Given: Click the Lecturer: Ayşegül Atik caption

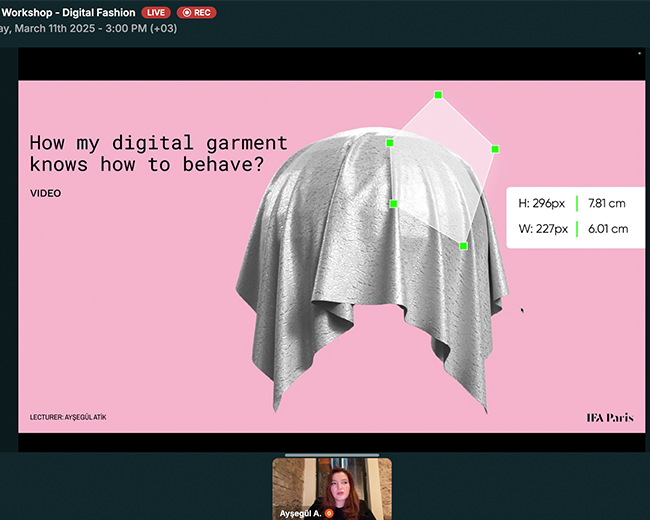Looking at the screenshot, I should 67,416.
